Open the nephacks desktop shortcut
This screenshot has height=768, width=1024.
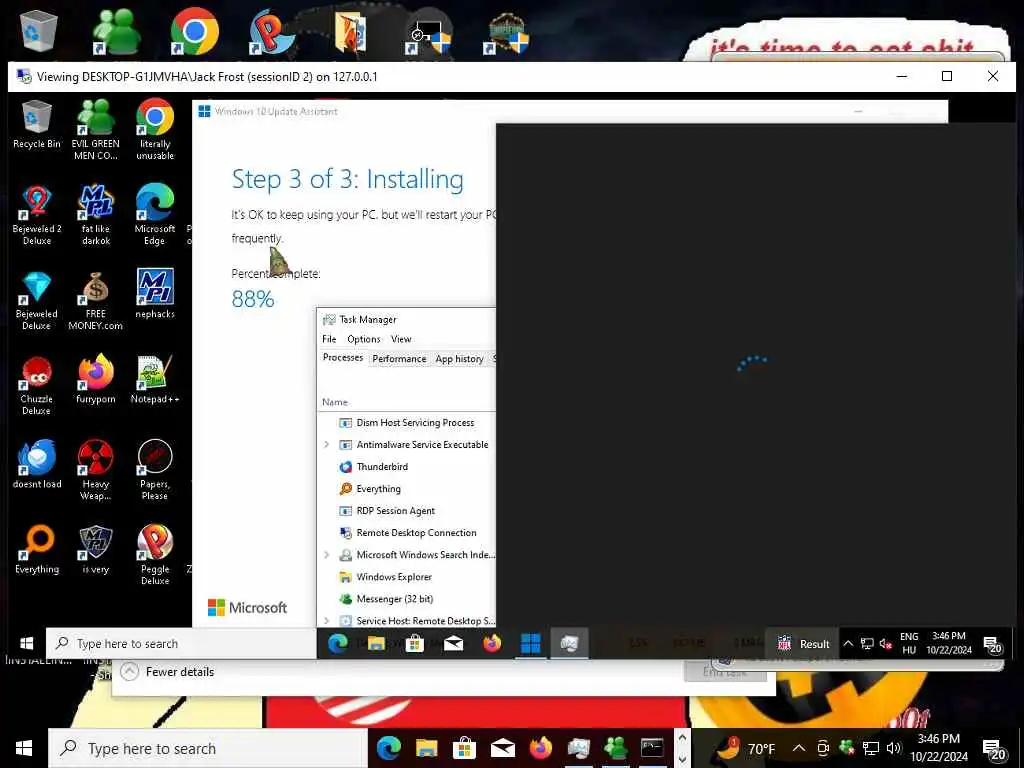click(155, 294)
